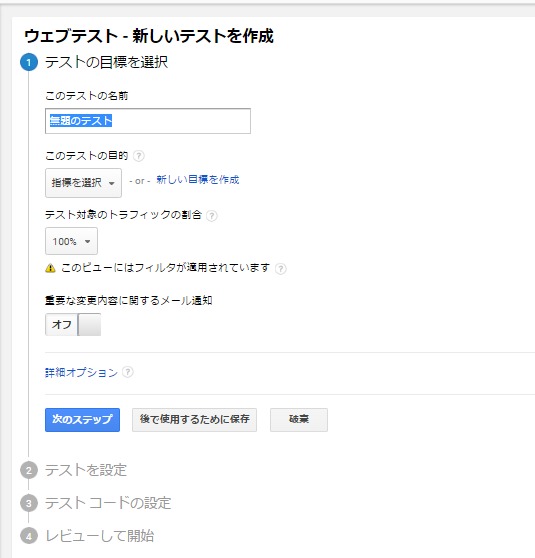Open the テストを設定 step
Viewport: 535px width, 558px height.
[x=86, y=470]
